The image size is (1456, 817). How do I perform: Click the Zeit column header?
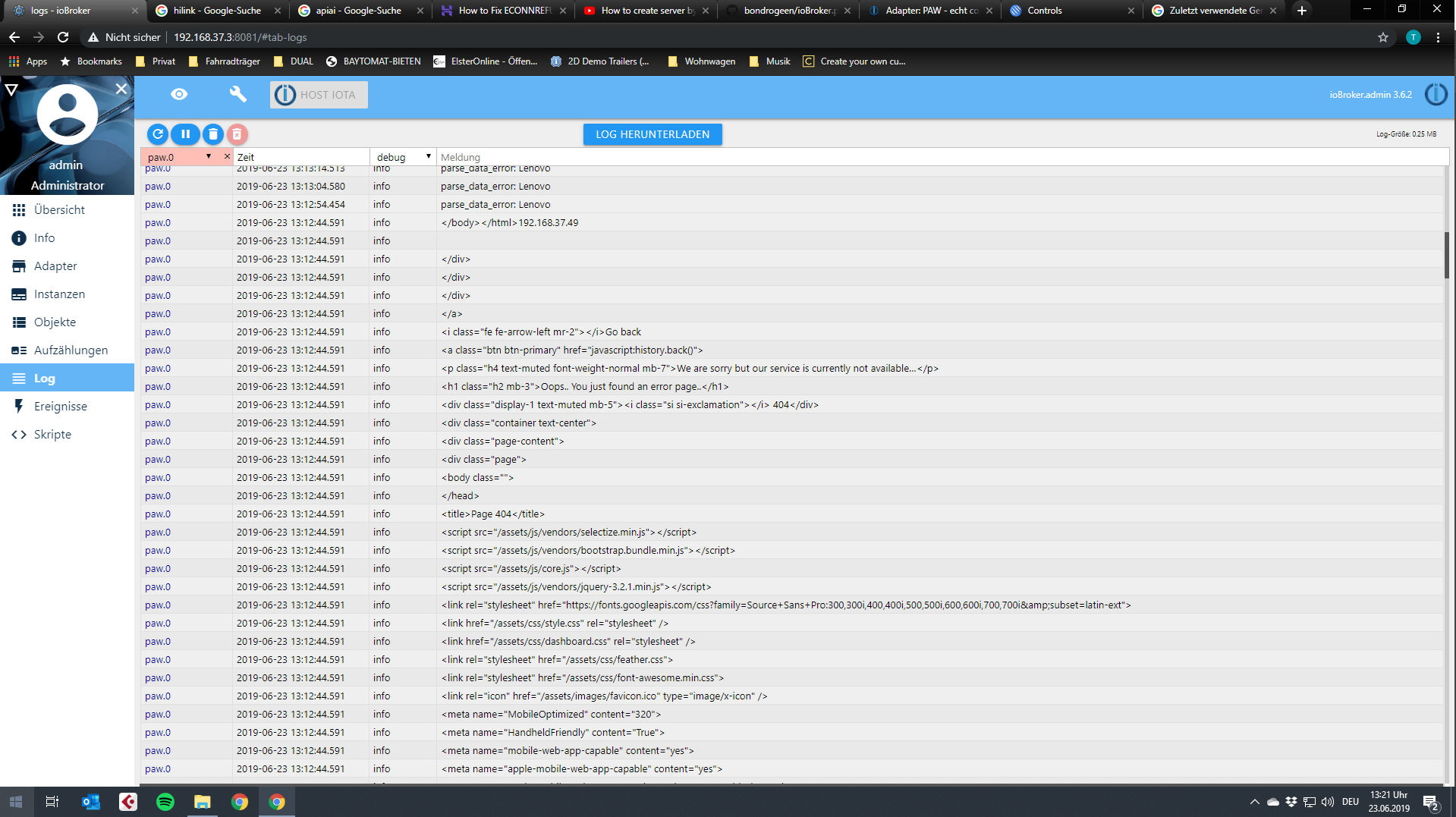coord(301,157)
